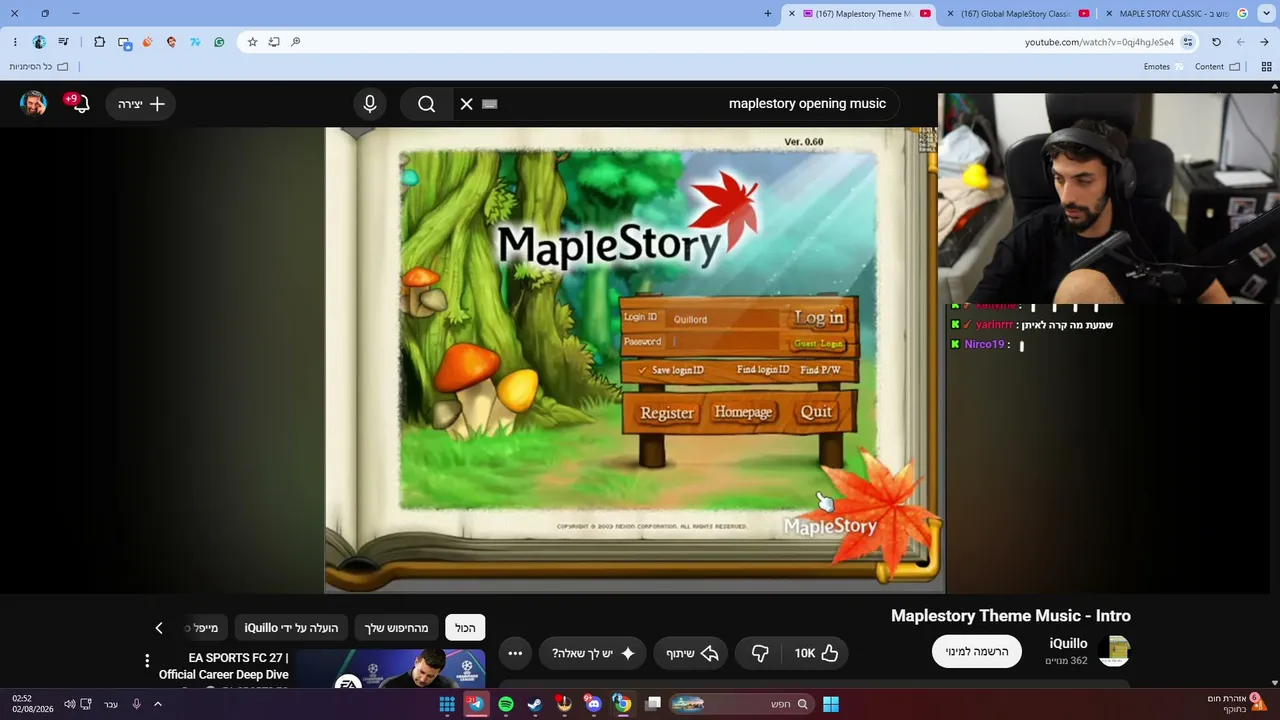Start voice search with the microphone
The width and height of the screenshot is (1280, 720).
(x=370, y=104)
